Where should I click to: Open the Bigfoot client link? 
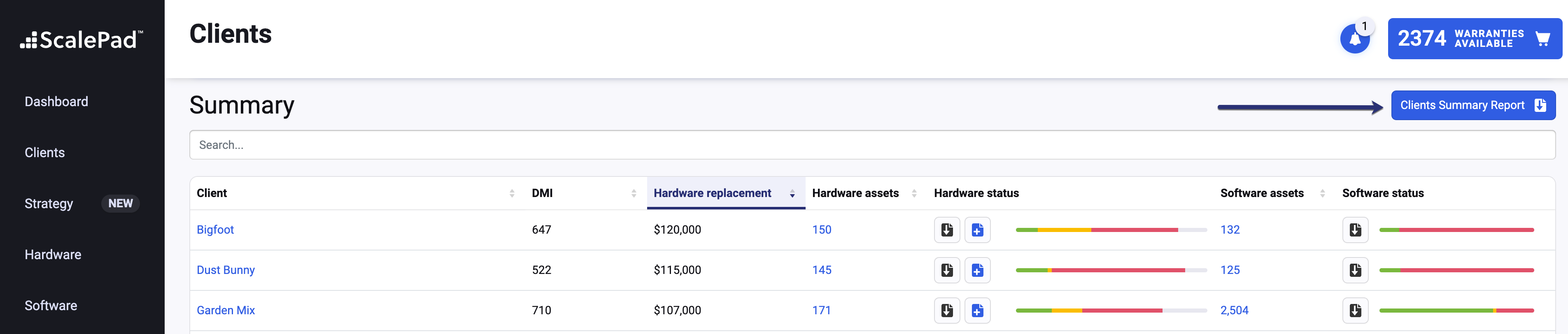point(215,230)
